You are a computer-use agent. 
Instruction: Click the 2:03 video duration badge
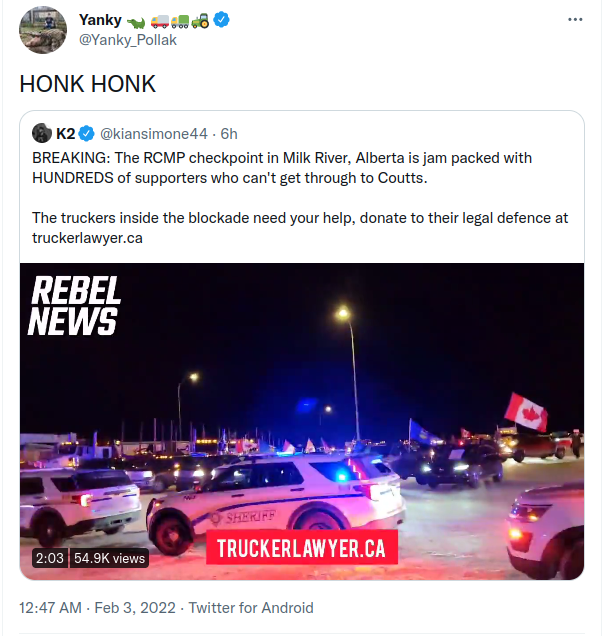pyautogui.click(x=50, y=558)
